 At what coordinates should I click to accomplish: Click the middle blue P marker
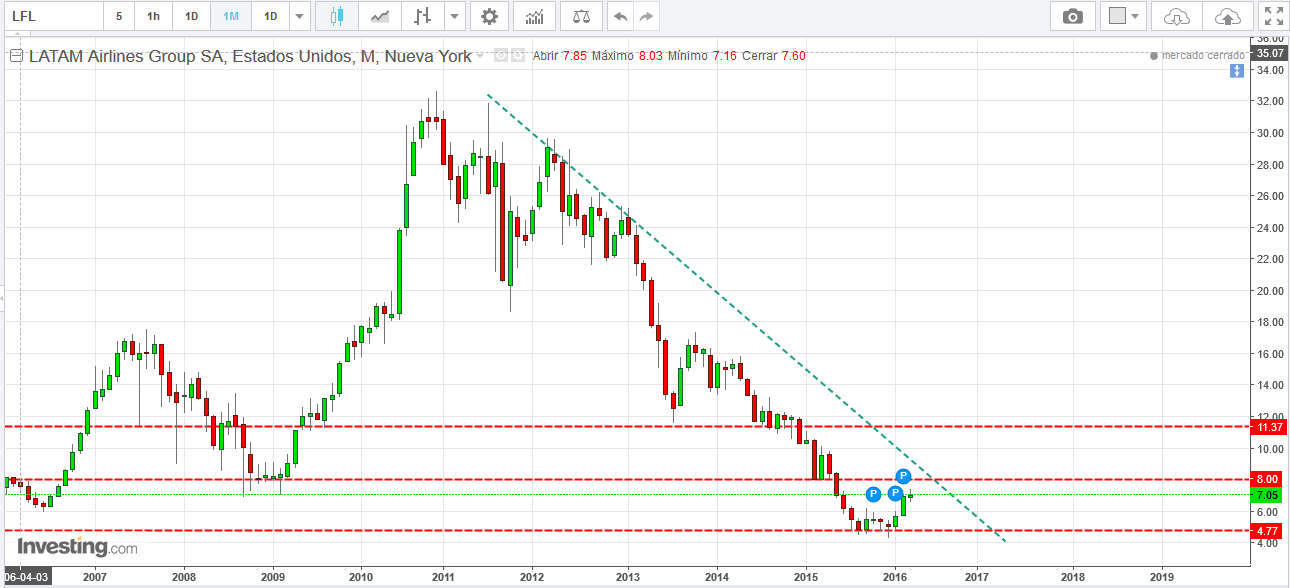(x=896, y=494)
